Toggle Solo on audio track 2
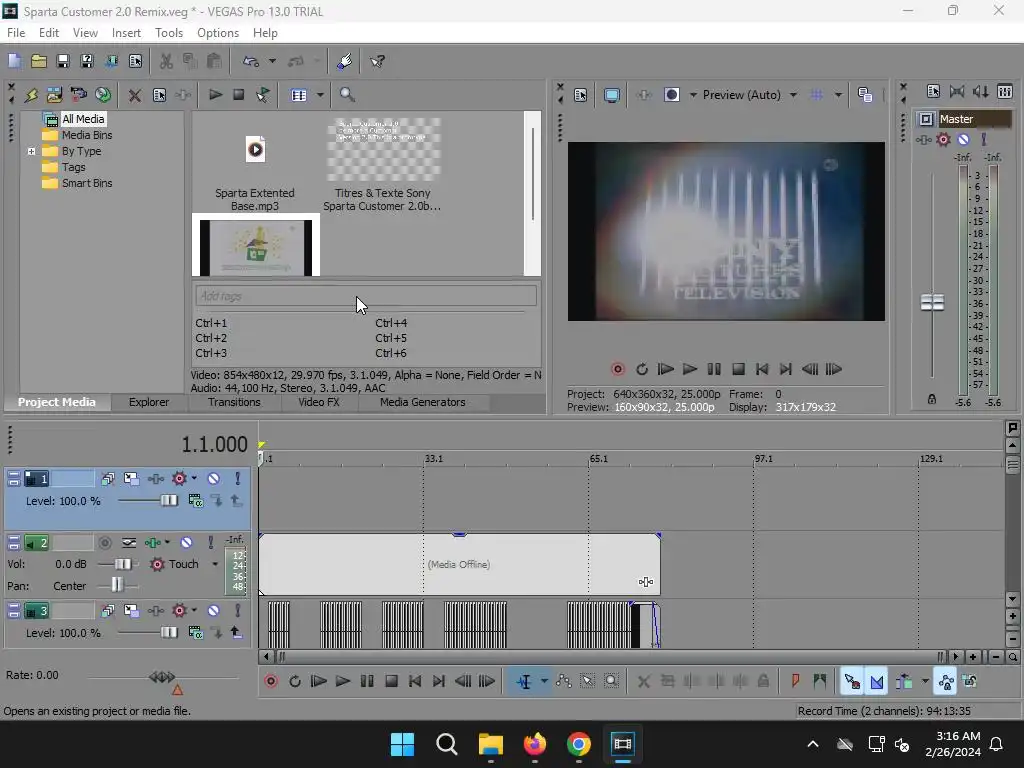 [x=210, y=543]
